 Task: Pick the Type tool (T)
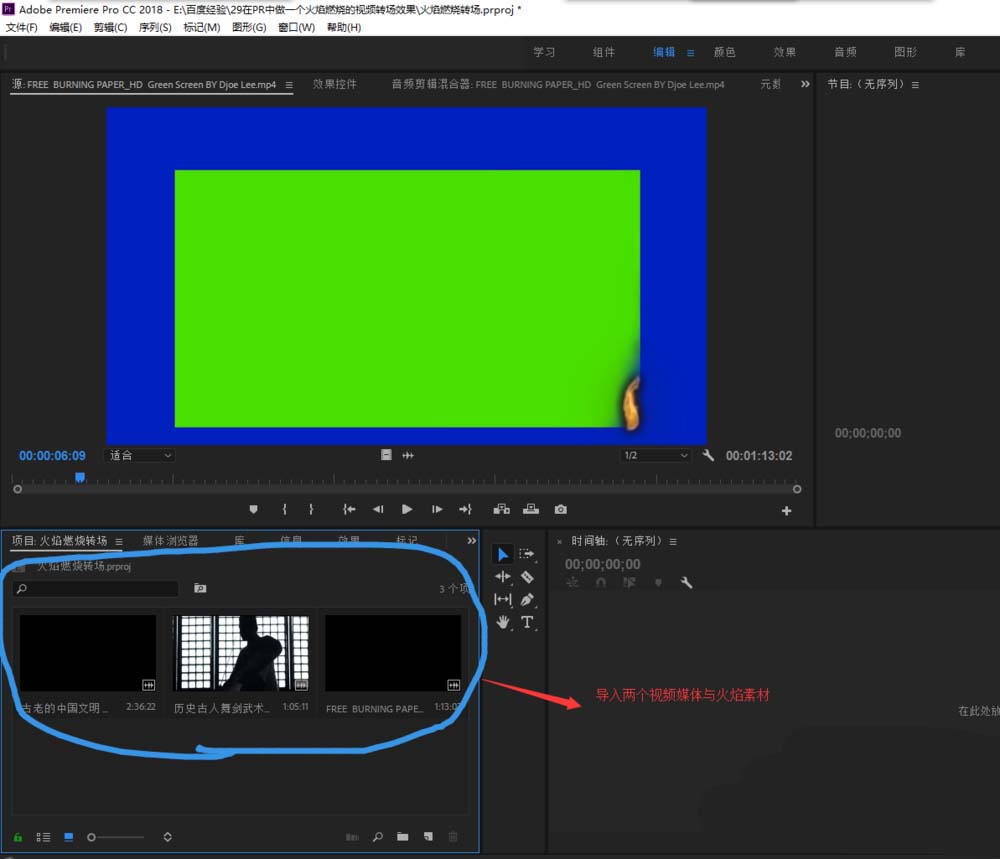pos(527,622)
